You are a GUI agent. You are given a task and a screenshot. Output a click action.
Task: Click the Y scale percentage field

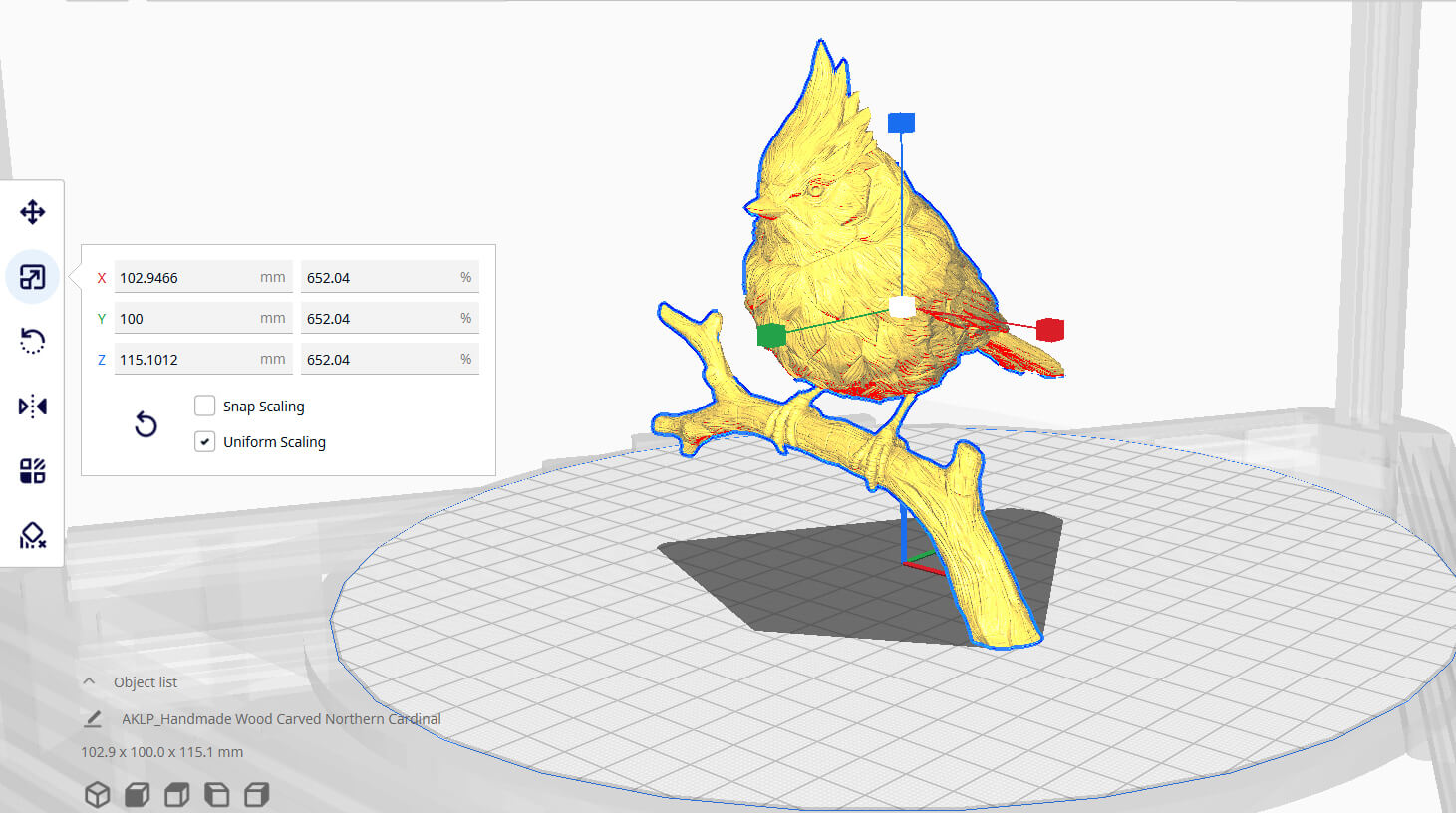click(390, 318)
